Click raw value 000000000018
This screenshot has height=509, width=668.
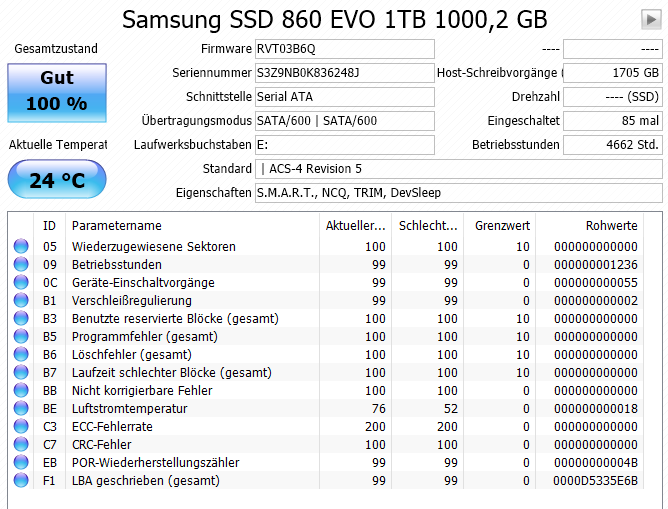(x=596, y=408)
